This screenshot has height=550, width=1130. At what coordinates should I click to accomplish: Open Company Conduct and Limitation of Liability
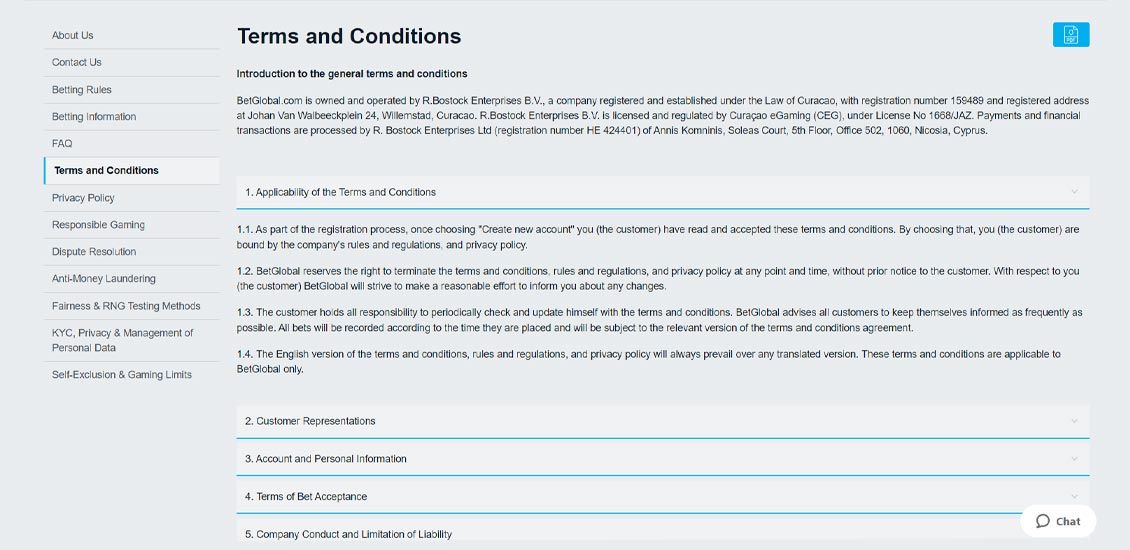pos(348,534)
